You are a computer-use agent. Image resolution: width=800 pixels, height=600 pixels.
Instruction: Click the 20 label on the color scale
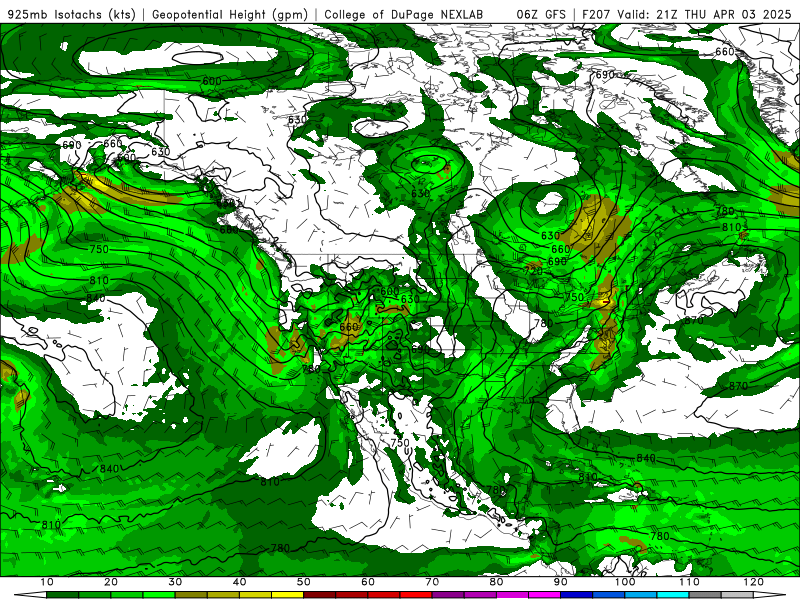111,582
